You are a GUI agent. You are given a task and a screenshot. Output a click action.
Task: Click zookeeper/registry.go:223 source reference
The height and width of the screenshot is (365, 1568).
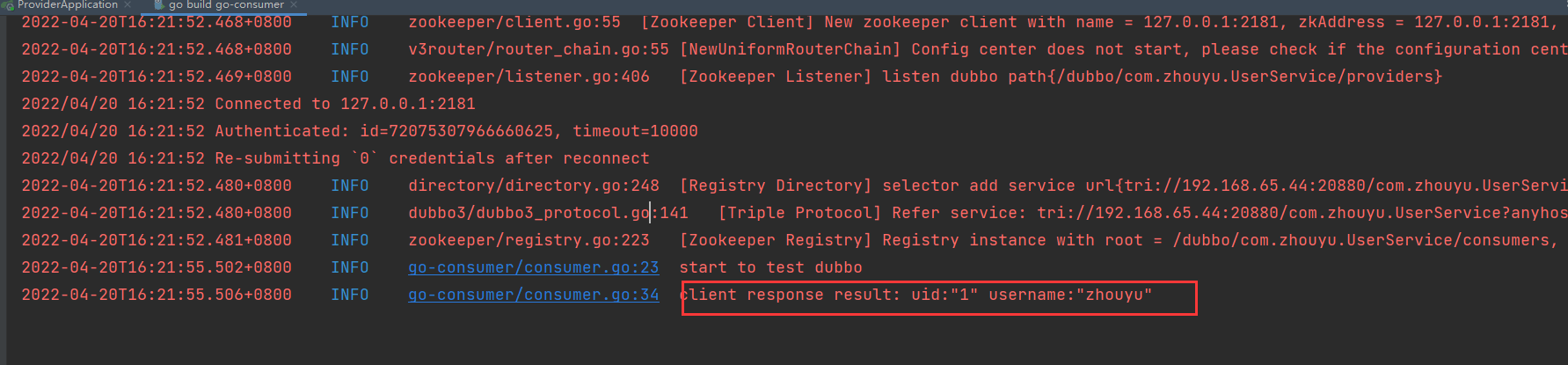[529, 240]
